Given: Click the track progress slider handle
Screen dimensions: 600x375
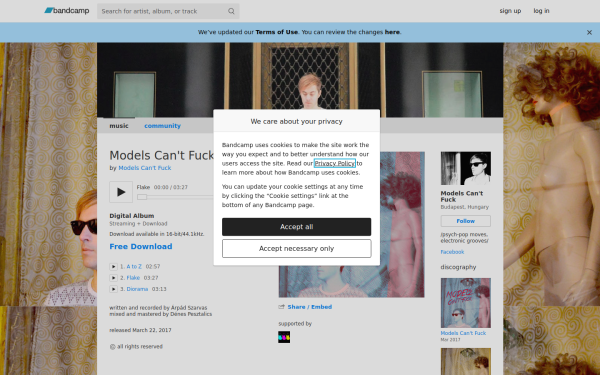Looking at the screenshot, I should coord(142,197).
